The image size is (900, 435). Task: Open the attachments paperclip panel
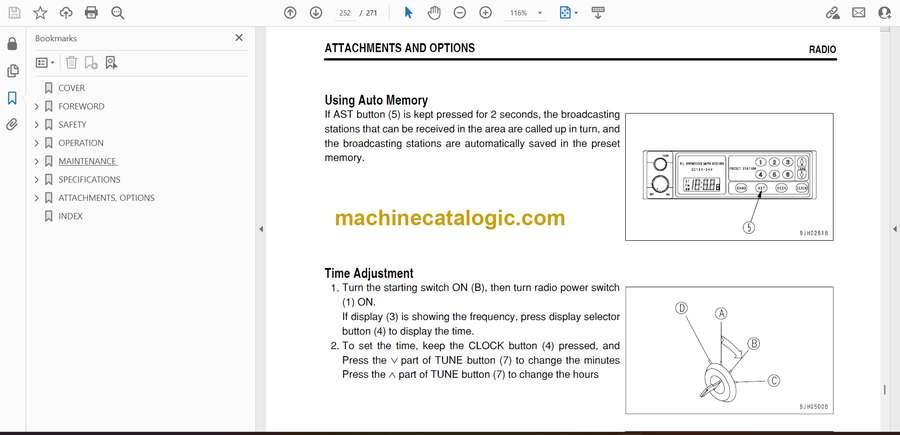[x=12, y=125]
